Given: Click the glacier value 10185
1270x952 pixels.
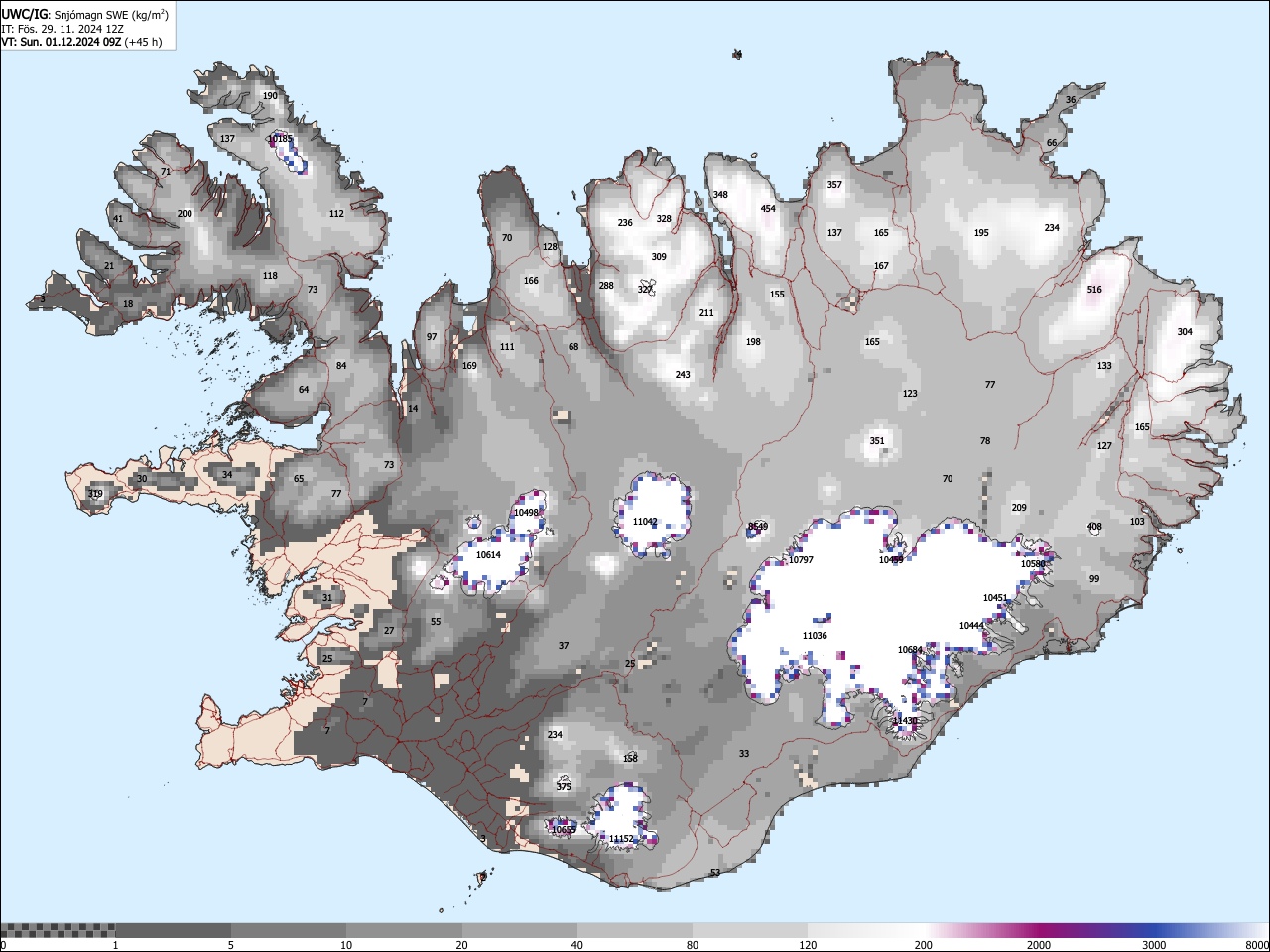Looking at the screenshot, I should (x=280, y=139).
